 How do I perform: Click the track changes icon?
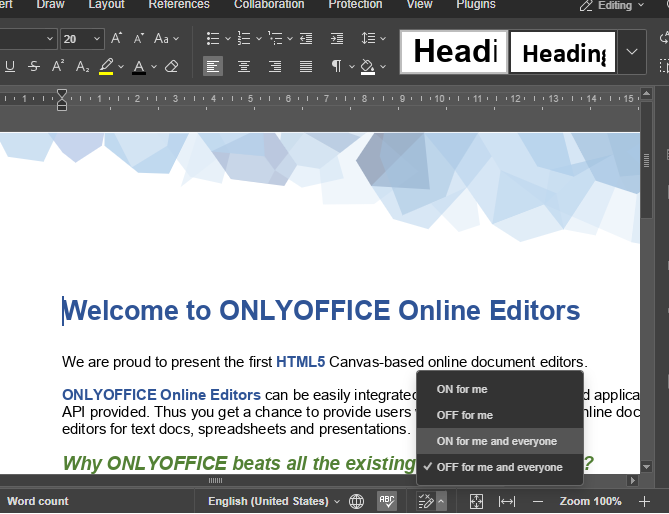click(425, 501)
